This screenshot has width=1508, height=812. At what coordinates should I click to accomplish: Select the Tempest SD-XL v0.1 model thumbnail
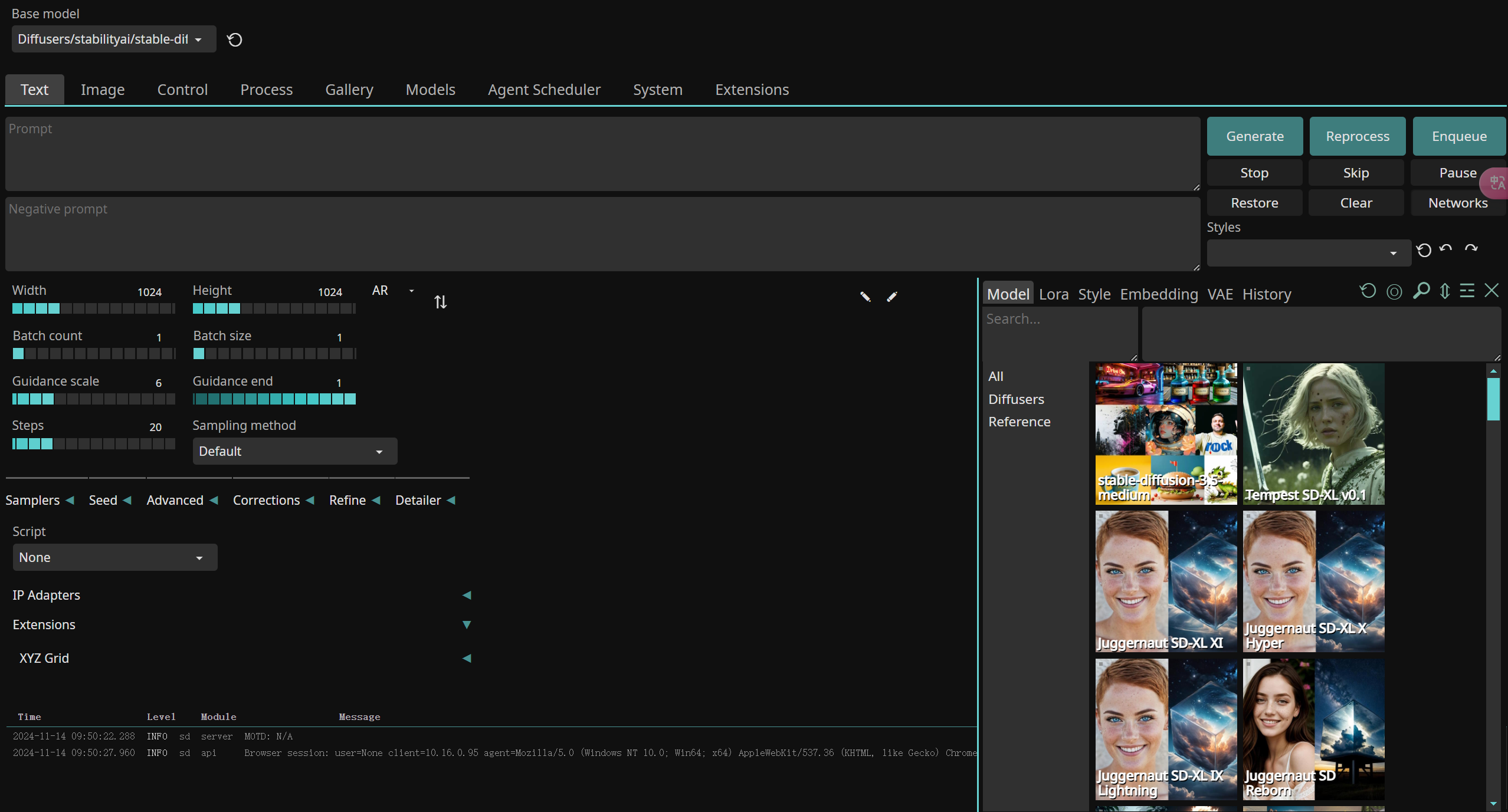pyautogui.click(x=1313, y=433)
